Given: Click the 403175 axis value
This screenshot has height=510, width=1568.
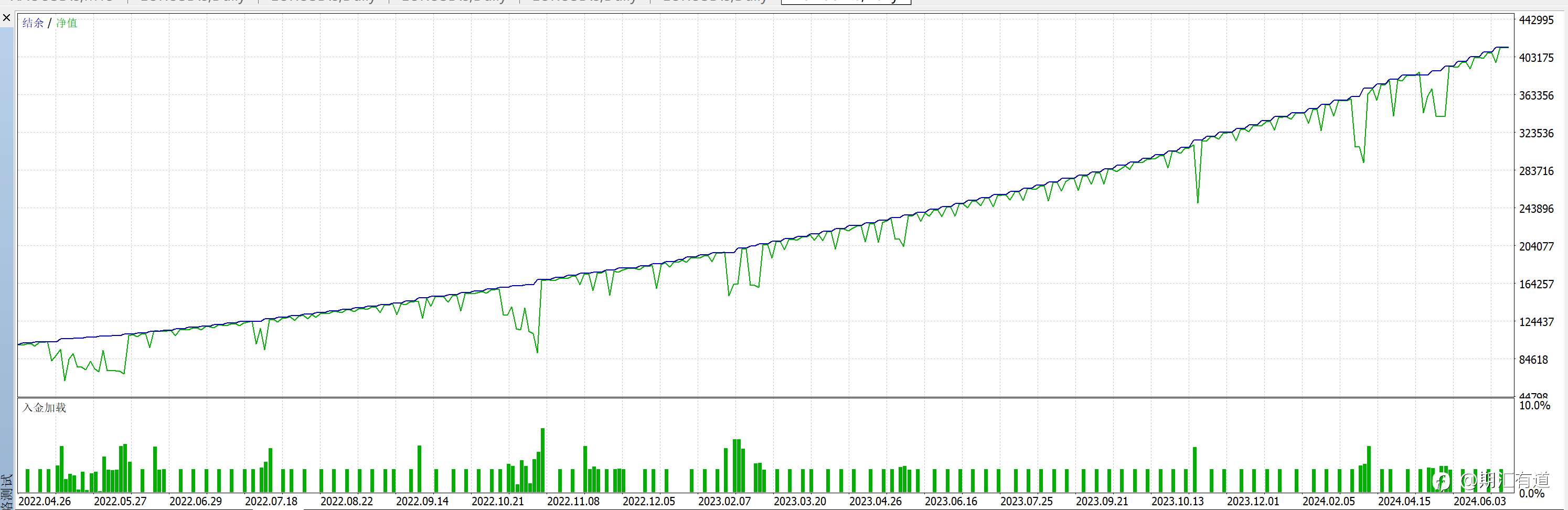Looking at the screenshot, I should click(x=1537, y=58).
